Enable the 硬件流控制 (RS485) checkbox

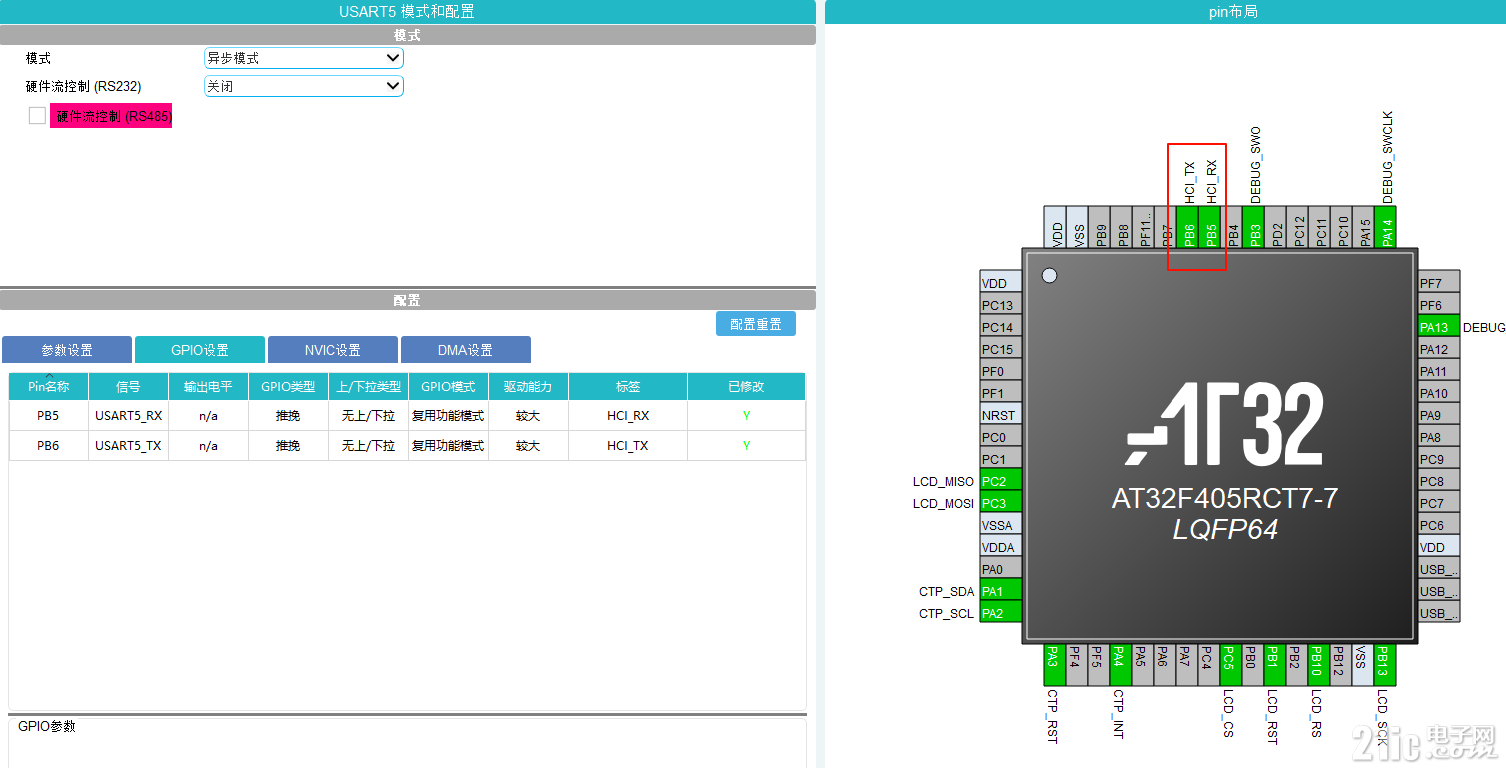coord(37,116)
